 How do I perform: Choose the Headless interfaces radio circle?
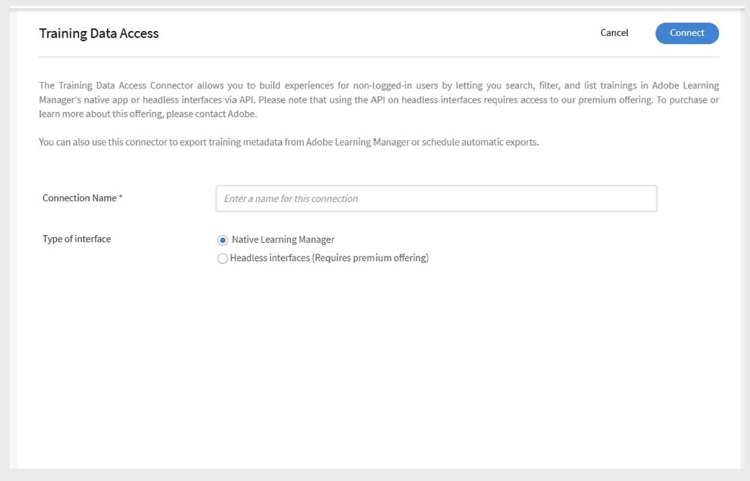222,259
